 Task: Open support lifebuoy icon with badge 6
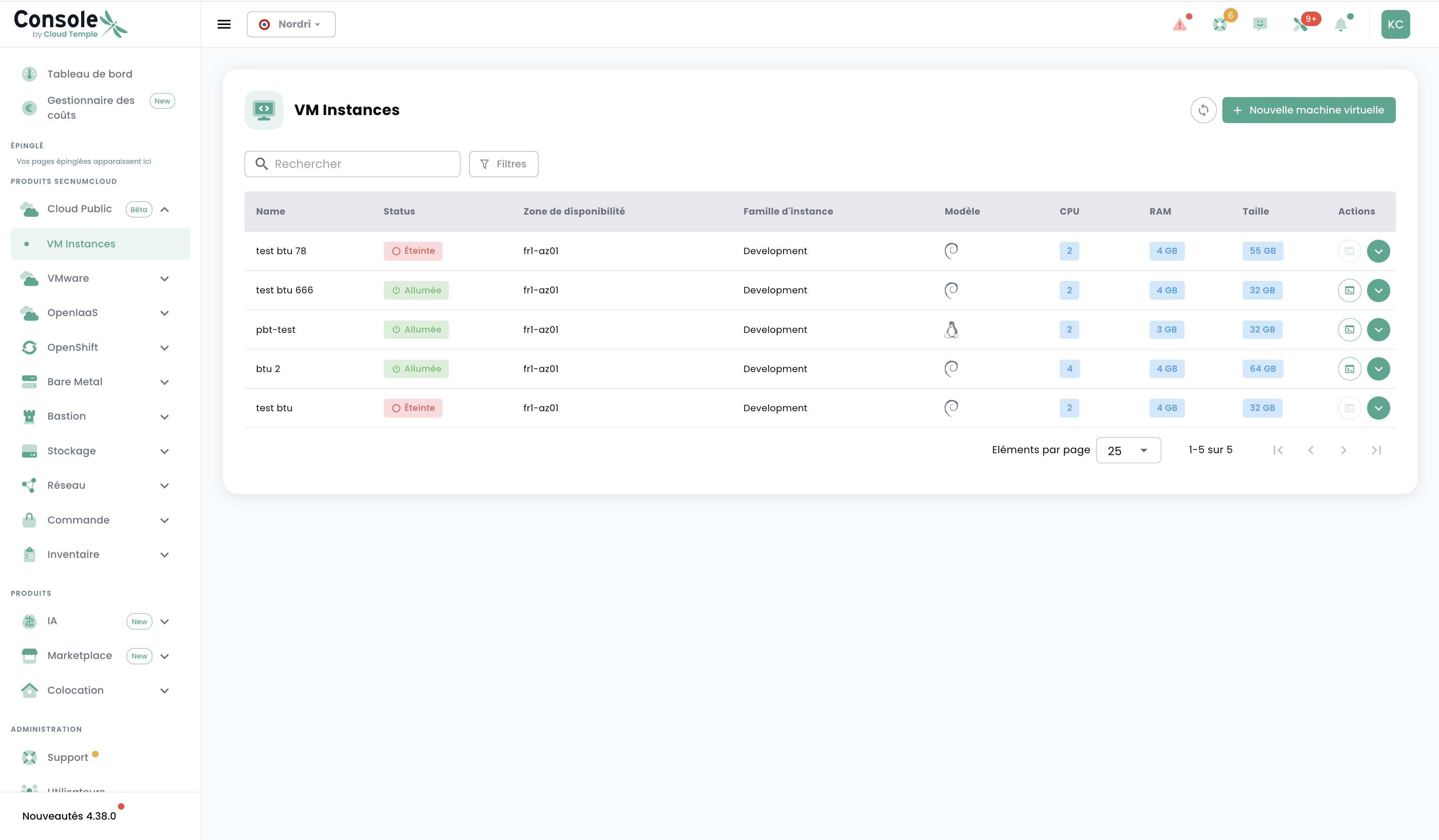coord(1220,24)
